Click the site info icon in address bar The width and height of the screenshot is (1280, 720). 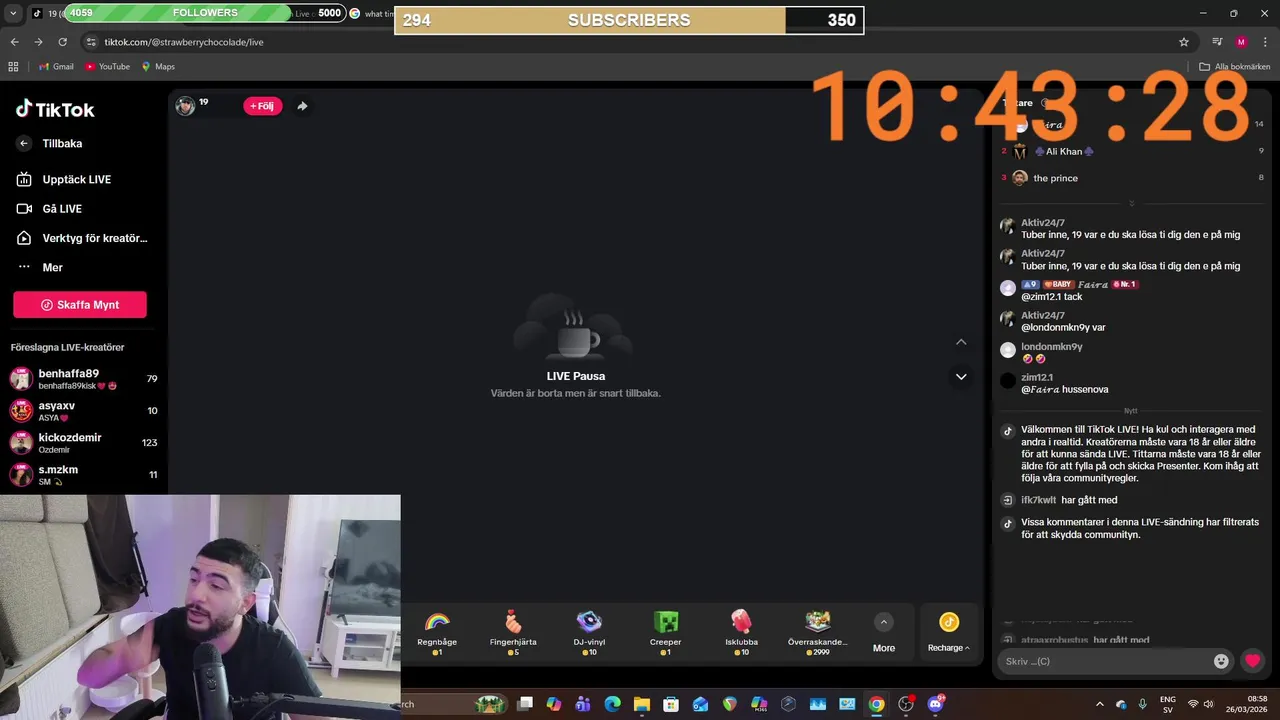pyautogui.click(x=91, y=42)
